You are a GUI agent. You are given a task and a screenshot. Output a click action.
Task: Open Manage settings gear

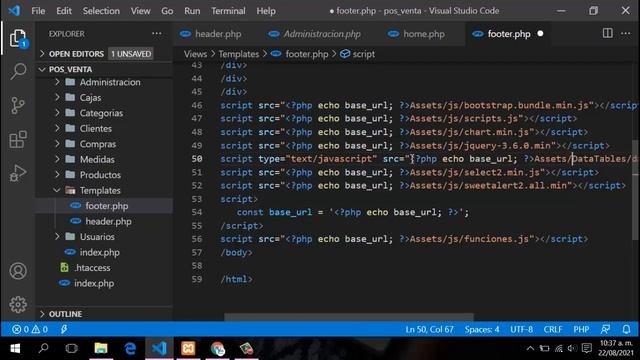tap(18, 304)
